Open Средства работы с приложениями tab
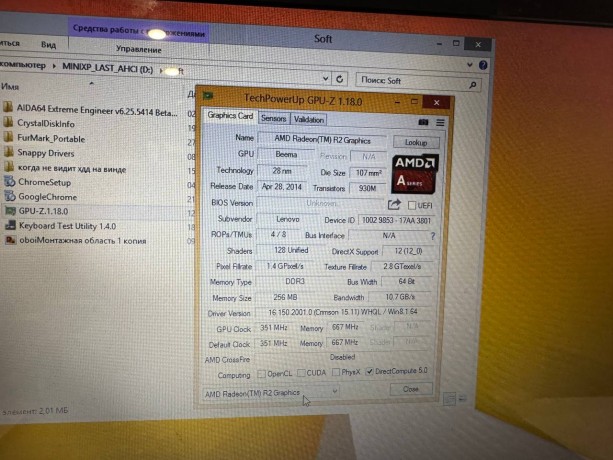613x460 pixels. point(138,30)
